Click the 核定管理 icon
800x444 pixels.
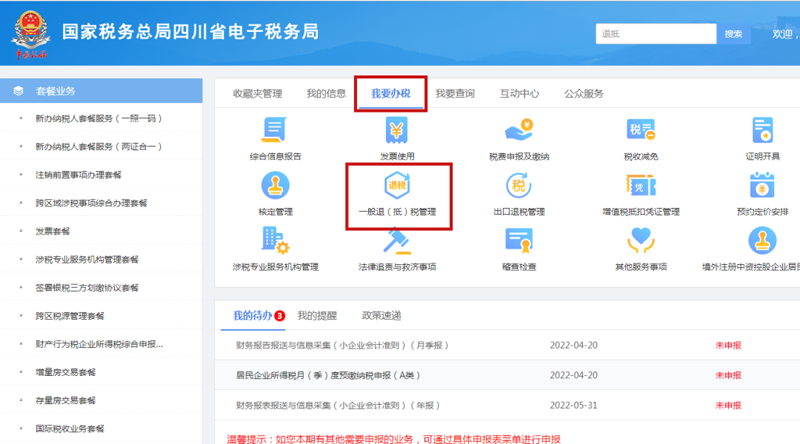click(275, 188)
